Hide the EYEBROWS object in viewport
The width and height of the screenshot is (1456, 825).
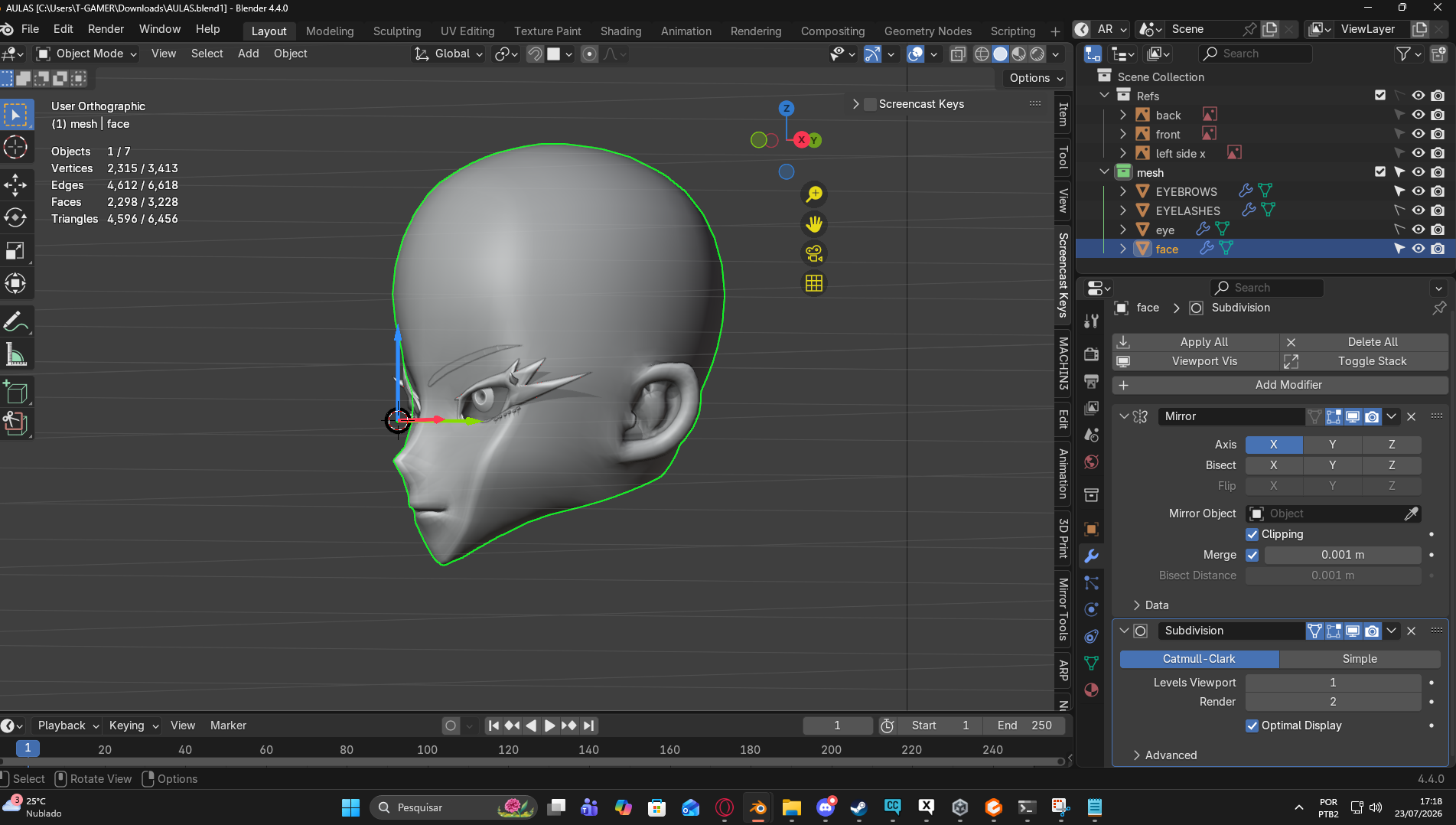(1418, 191)
